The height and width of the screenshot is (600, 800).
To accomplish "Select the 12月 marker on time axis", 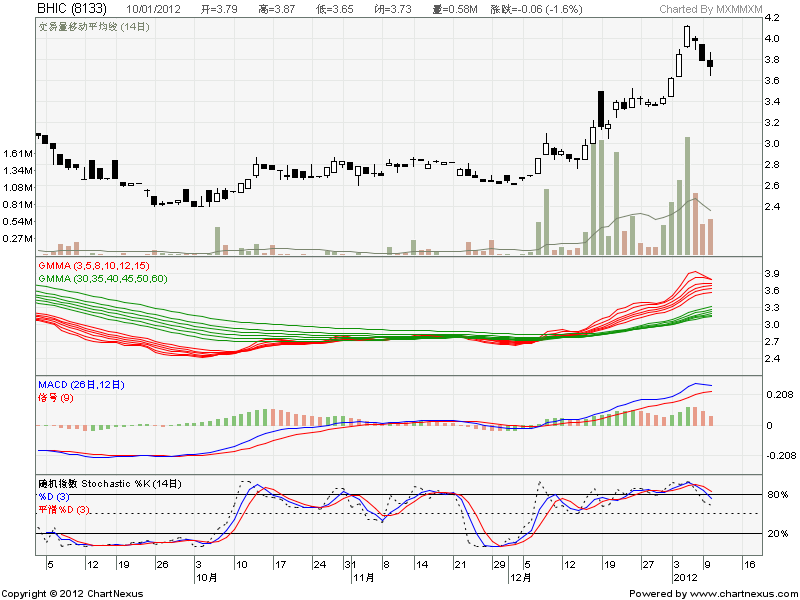I will coord(518,578).
